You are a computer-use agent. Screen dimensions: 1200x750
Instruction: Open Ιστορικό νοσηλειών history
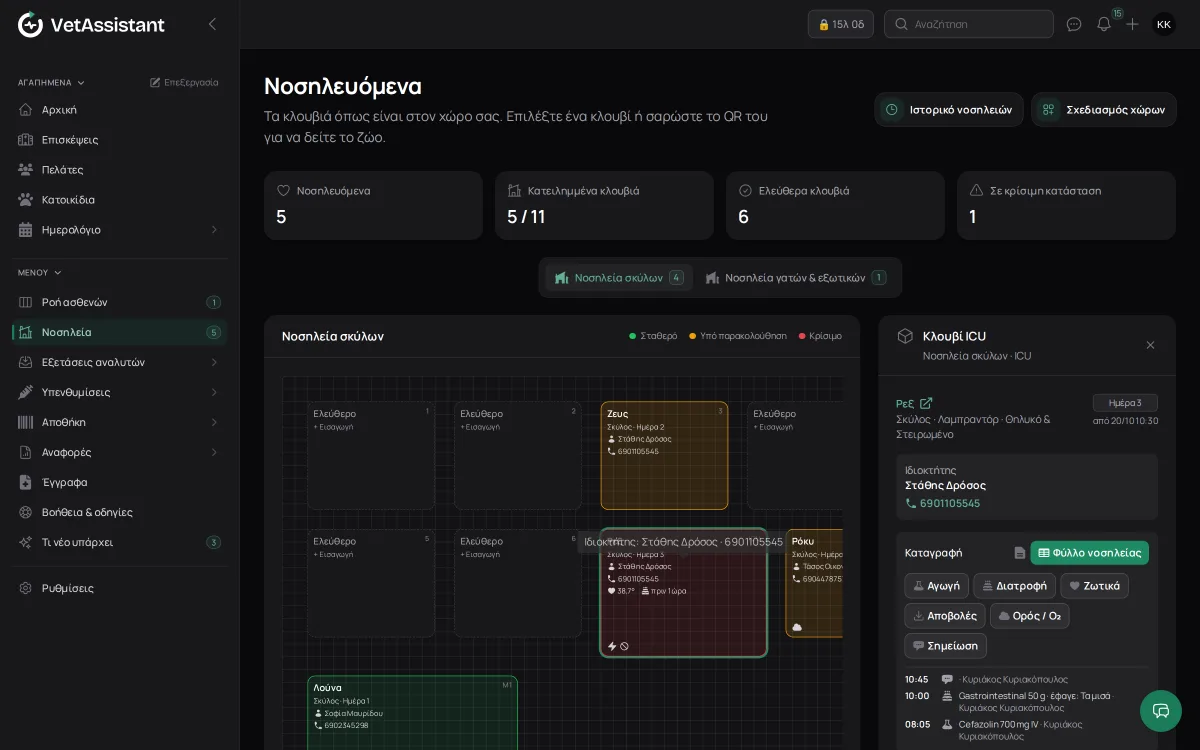(x=949, y=110)
